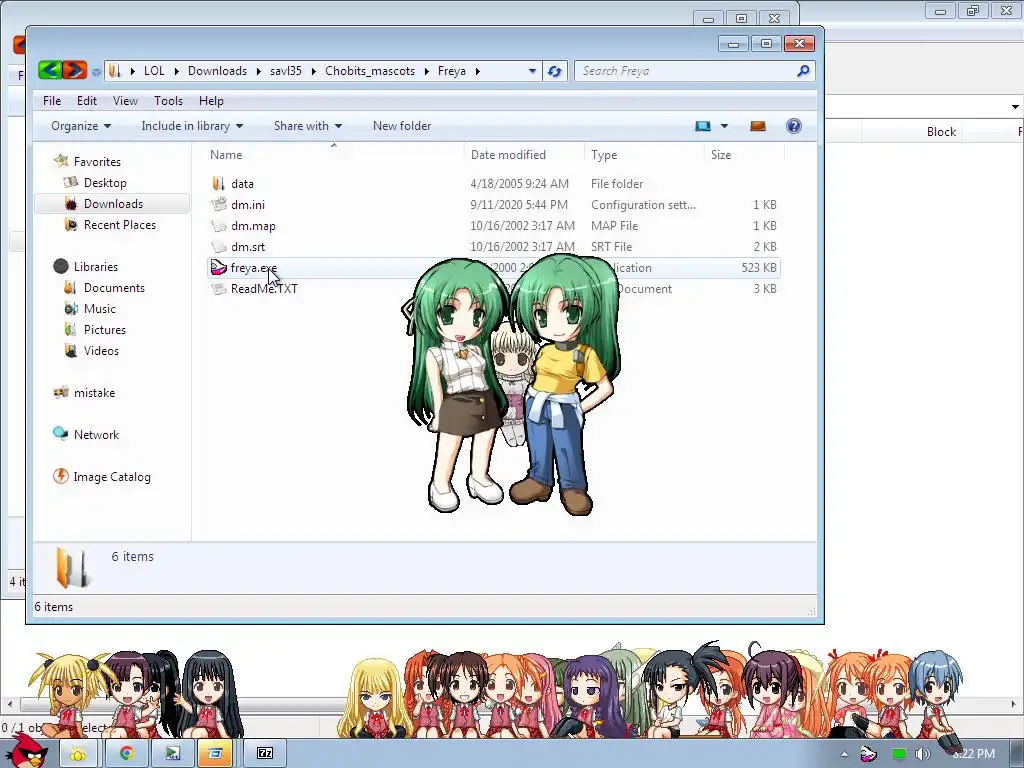Select Recent Places in sidebar
Image resolution: width=1024 pixels, height=768 pixels.
point(120,225)
